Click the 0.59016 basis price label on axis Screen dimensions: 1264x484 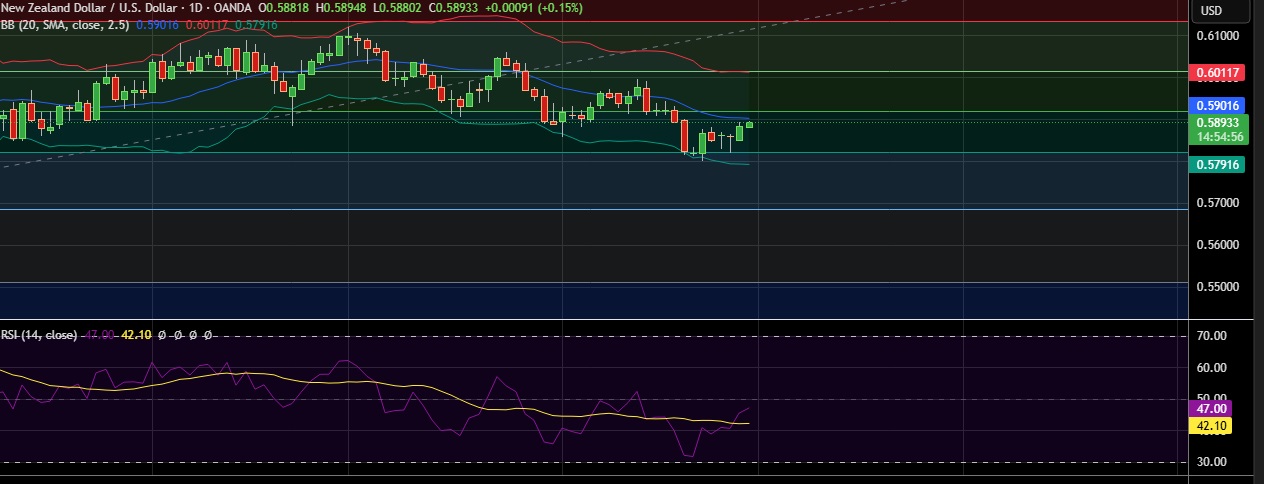click(1217, 105)
